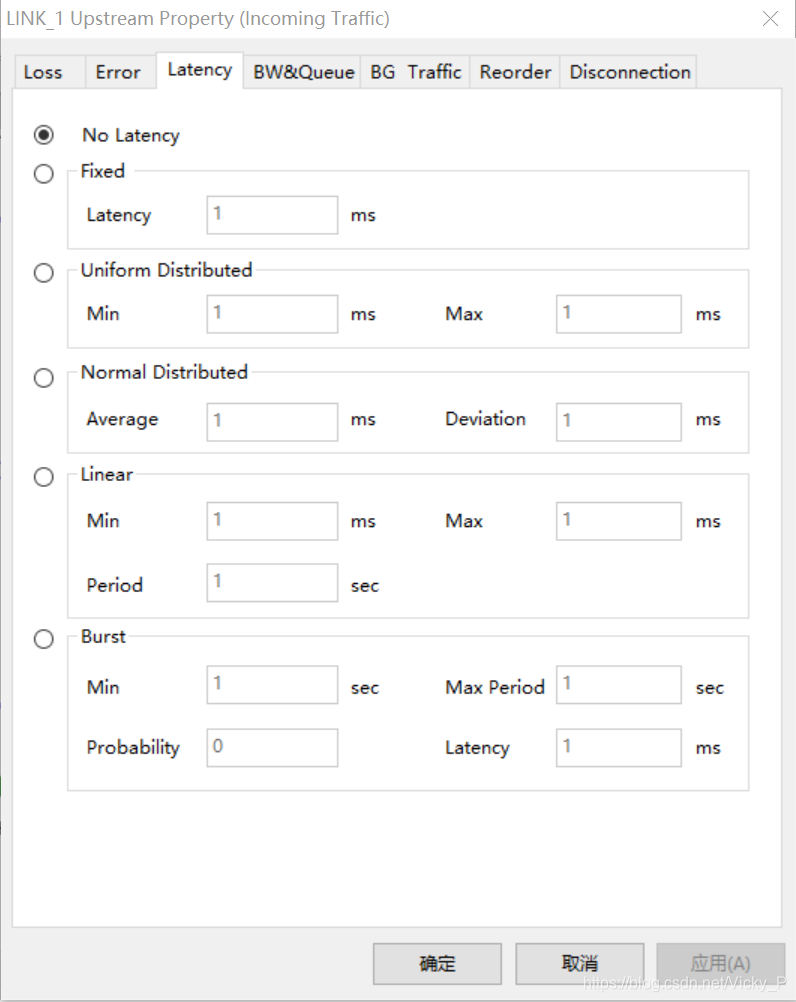Click the 'Max Period' label
796x1002 pixels.
(495, 688)
